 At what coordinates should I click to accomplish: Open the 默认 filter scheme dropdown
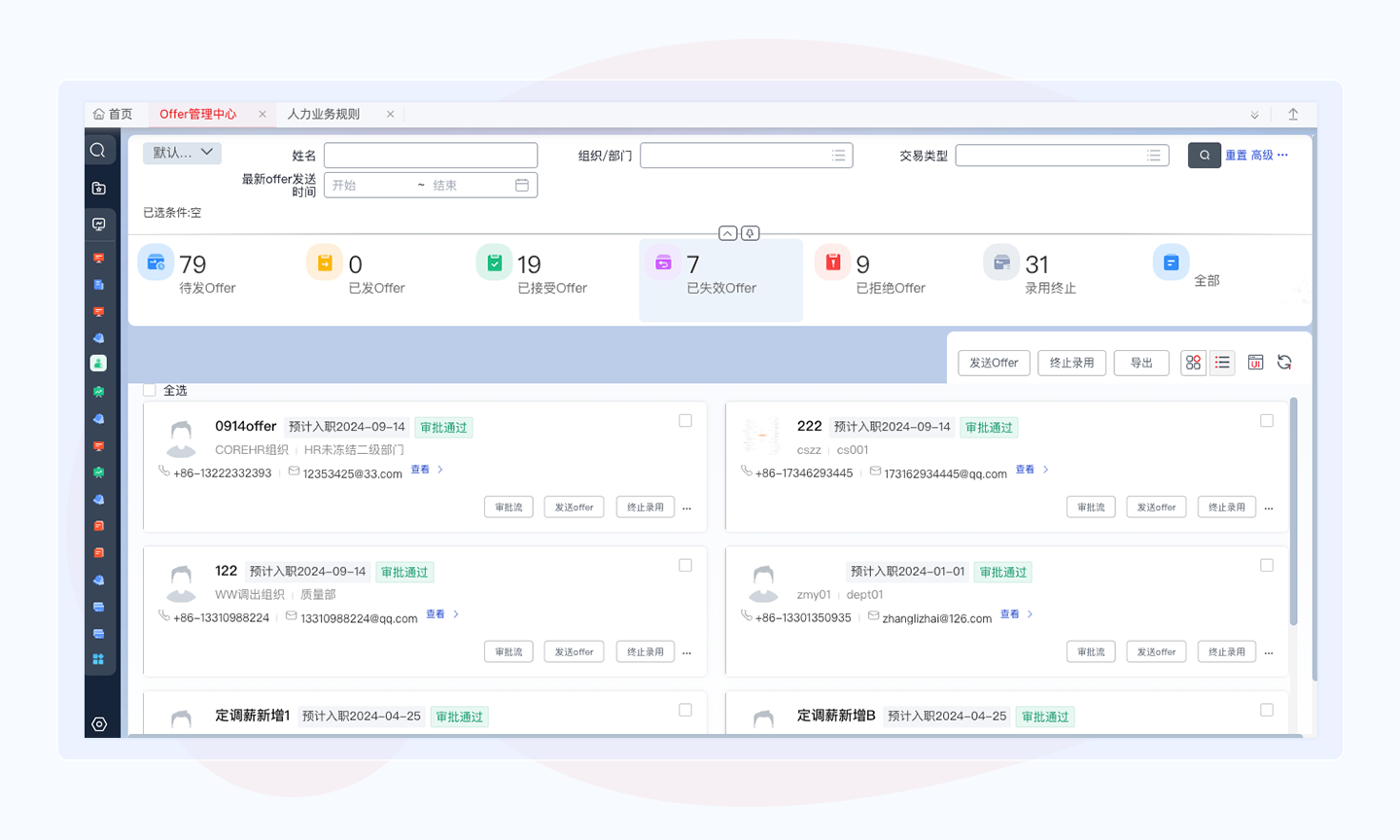182,153
